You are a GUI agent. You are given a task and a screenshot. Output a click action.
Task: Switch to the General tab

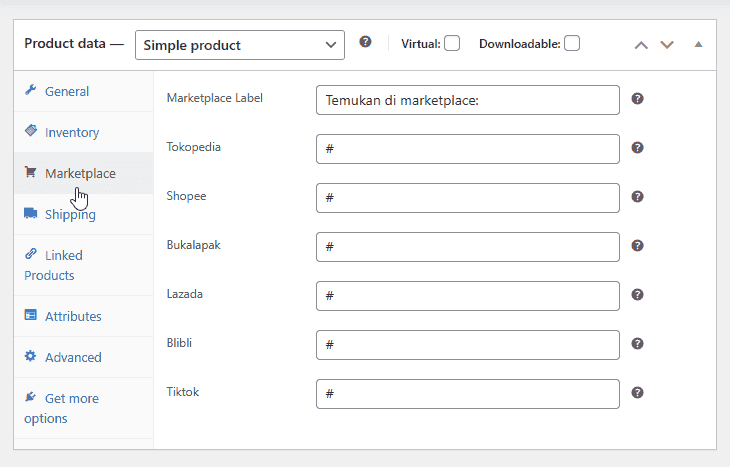click(84, 91)
